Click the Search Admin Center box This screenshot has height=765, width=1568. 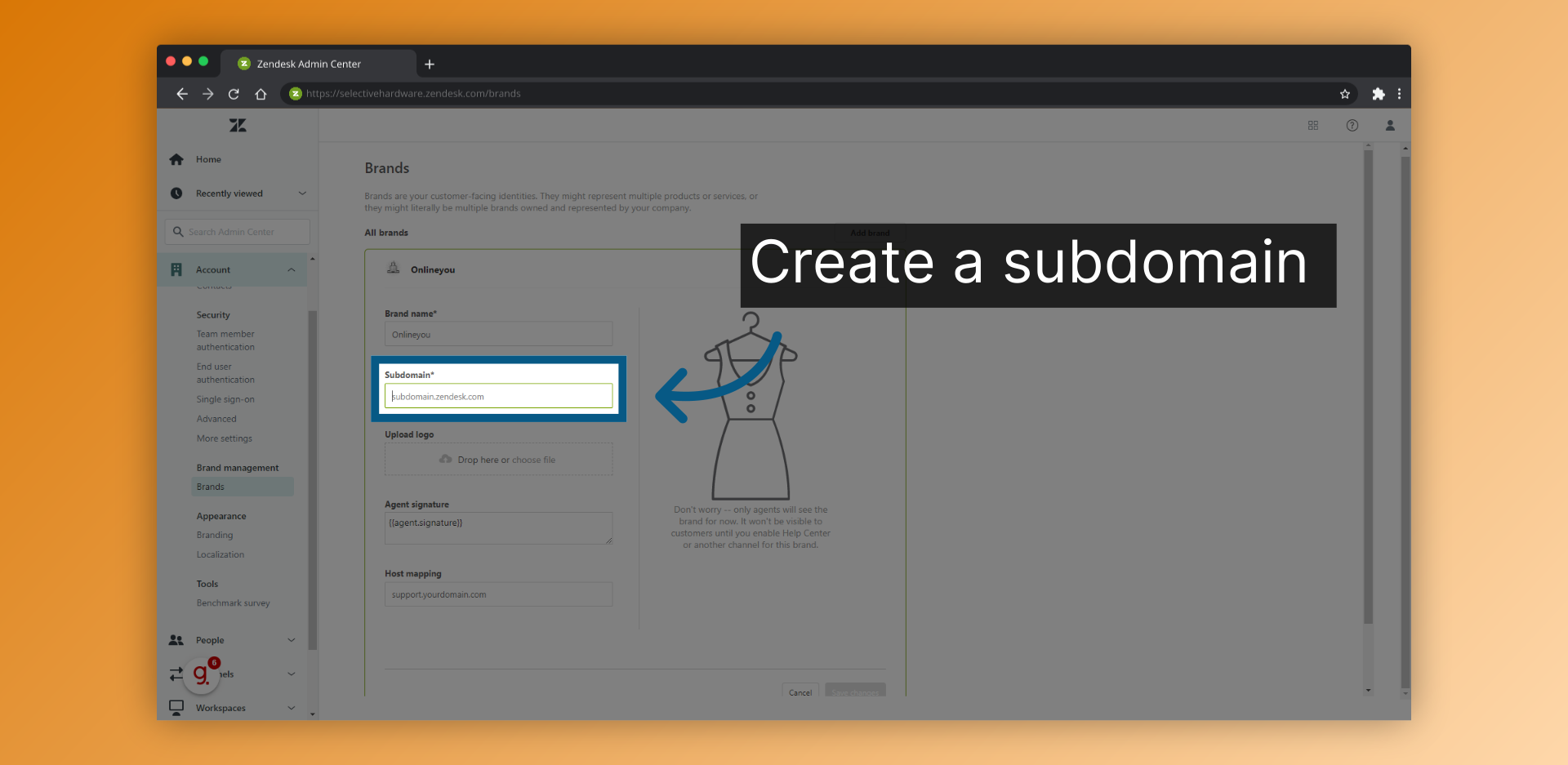[238, 232]
